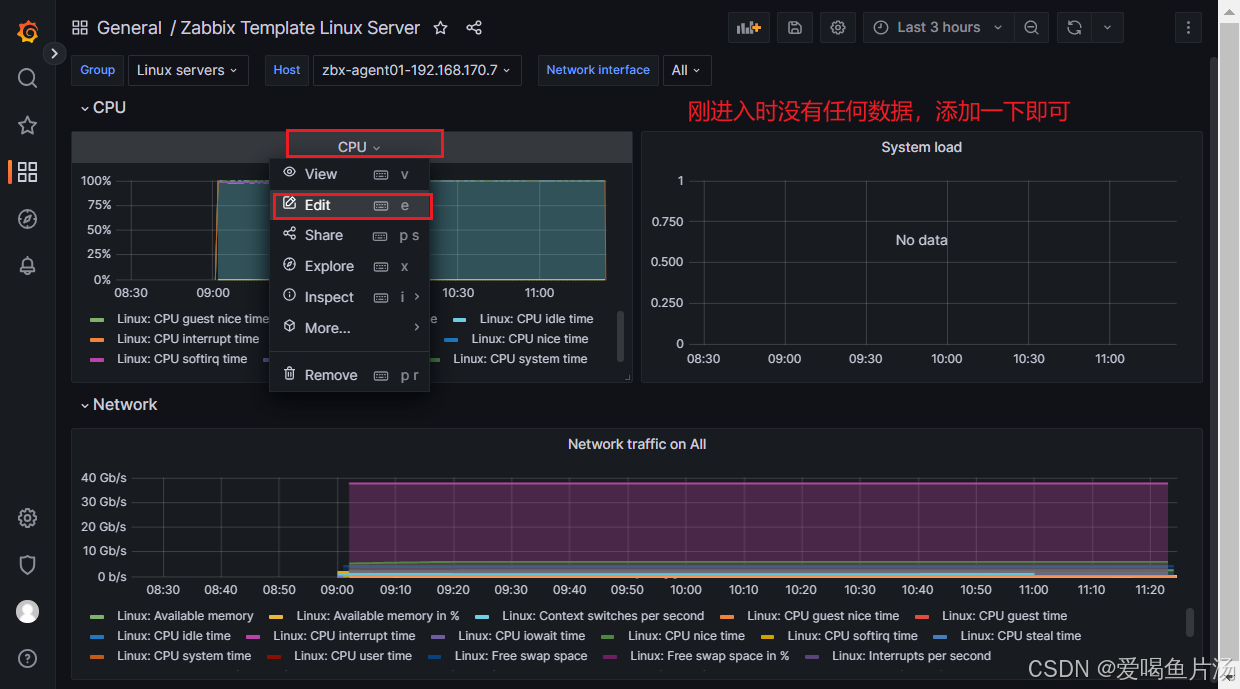Click Linux: CPU steal time legend entry
The width and height of the screenshot is (1240, 689).
pyautogui.click(x=1020, y=636)
